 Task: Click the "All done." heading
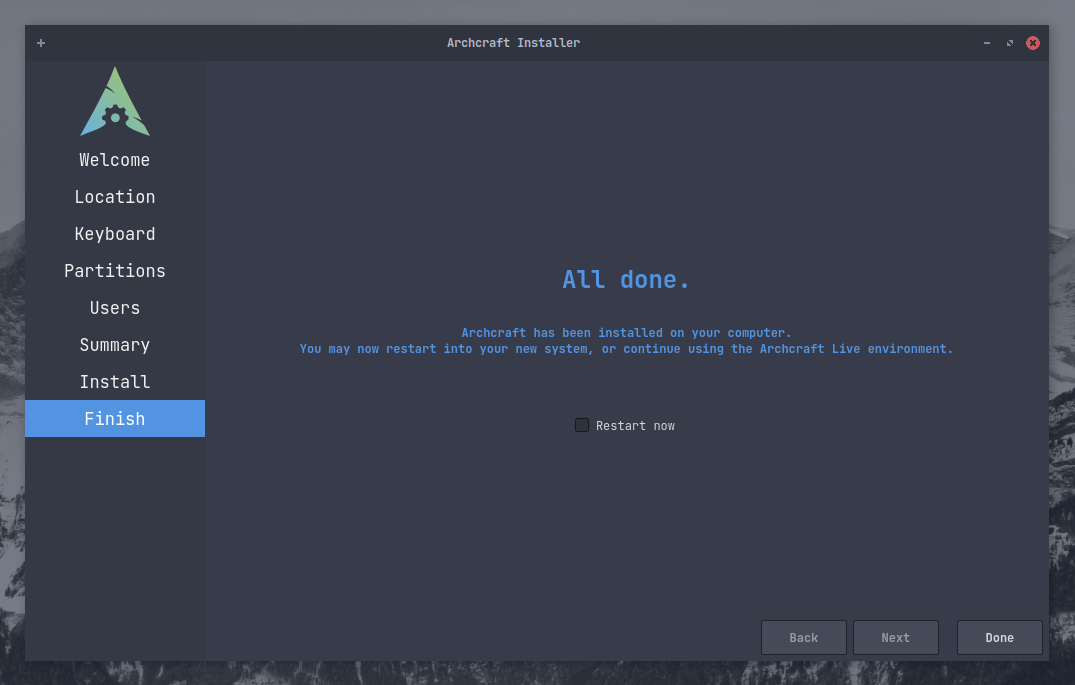coord(626,280)
